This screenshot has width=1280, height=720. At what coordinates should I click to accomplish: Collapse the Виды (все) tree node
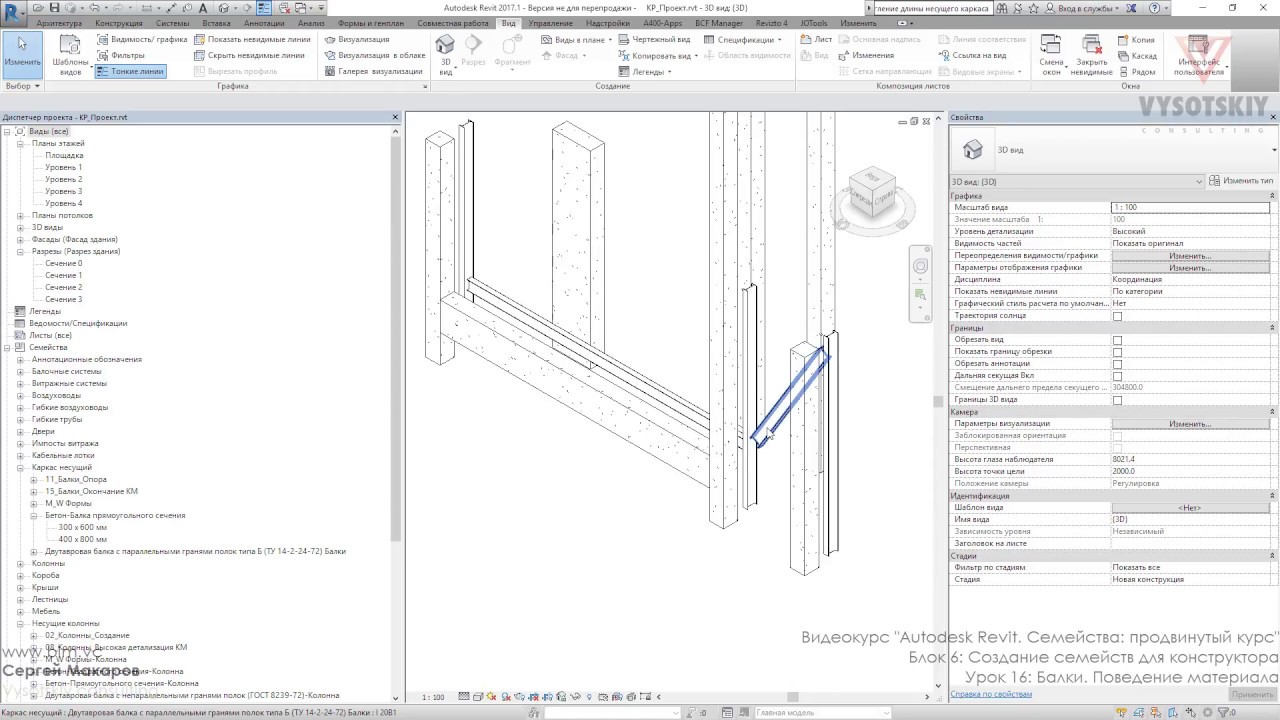coord(7,131)
